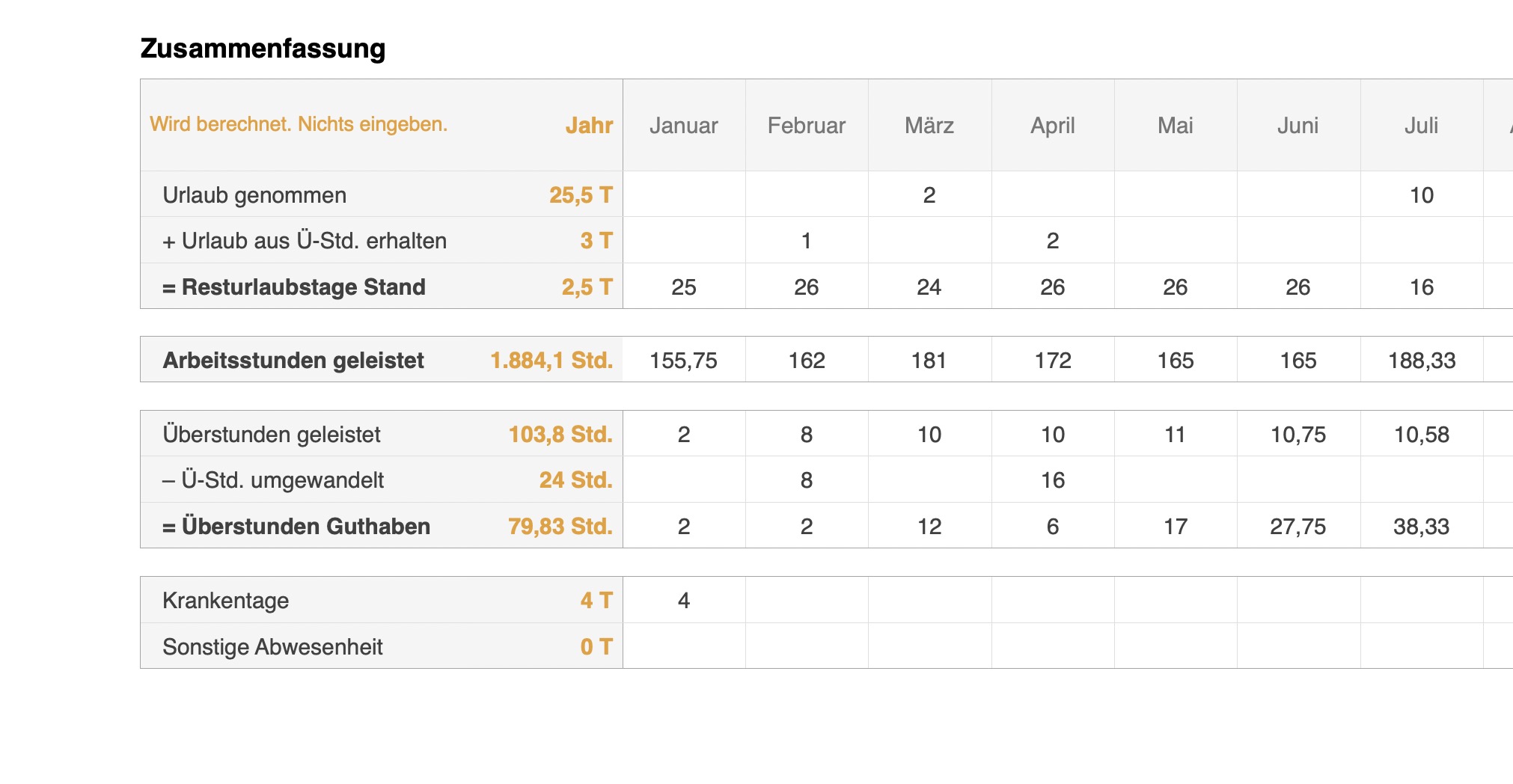Select the 155,75 hours cell for Januar

683,361
